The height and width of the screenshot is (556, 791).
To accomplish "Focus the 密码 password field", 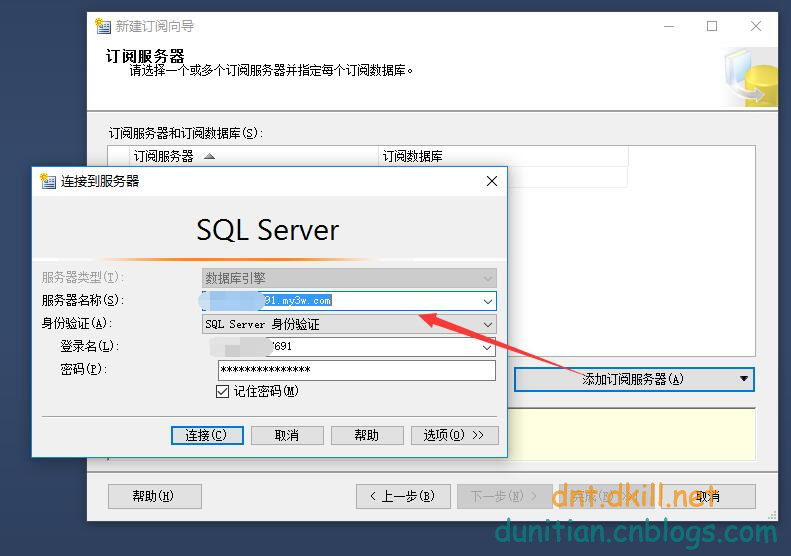I will pyautogui.click(x=357, y=370).
